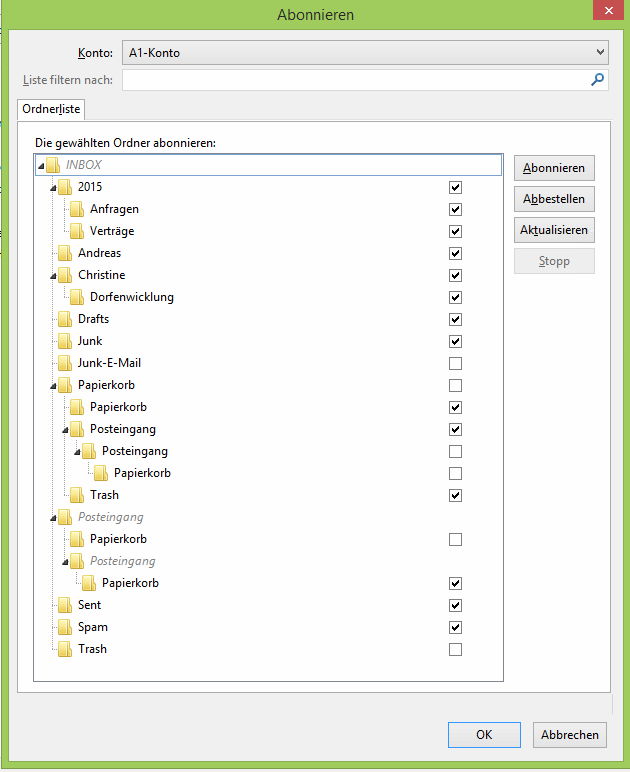Collapse the greyed Posteingang node directly under INBOX
Screen dimensions: 630x772
[x=53, y=518]
